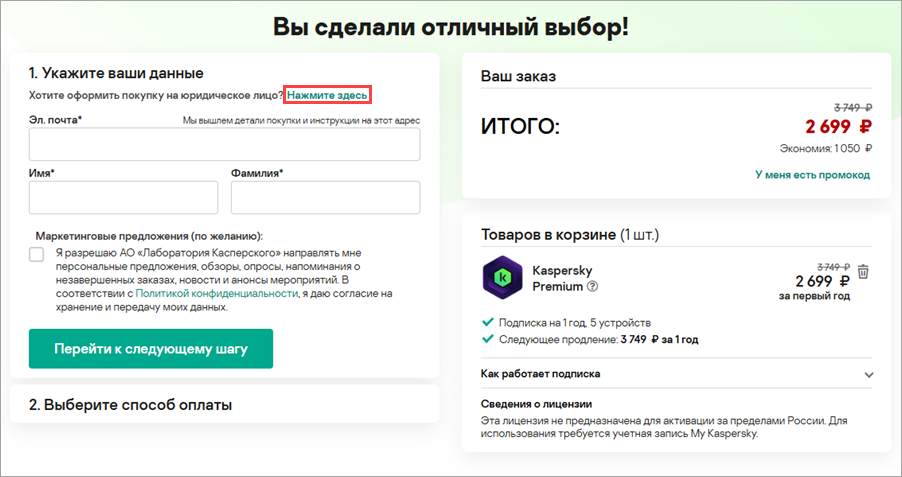
Task: Focus the 'Эл. почта' email input field
Action: click(224, 144)
